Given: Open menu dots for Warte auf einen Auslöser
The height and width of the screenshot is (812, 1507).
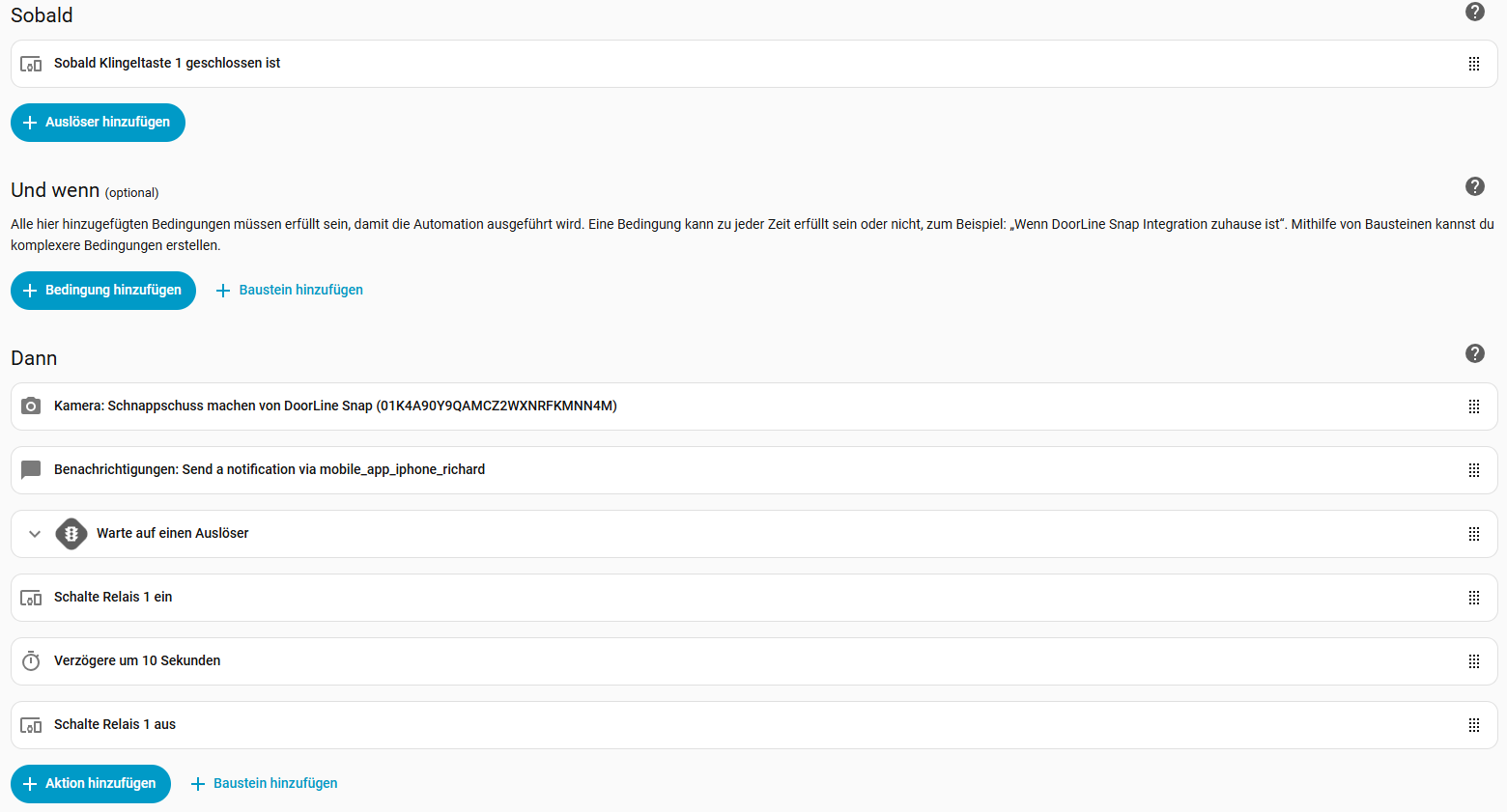Looking at the screenshot, I should coord(1473,534).
